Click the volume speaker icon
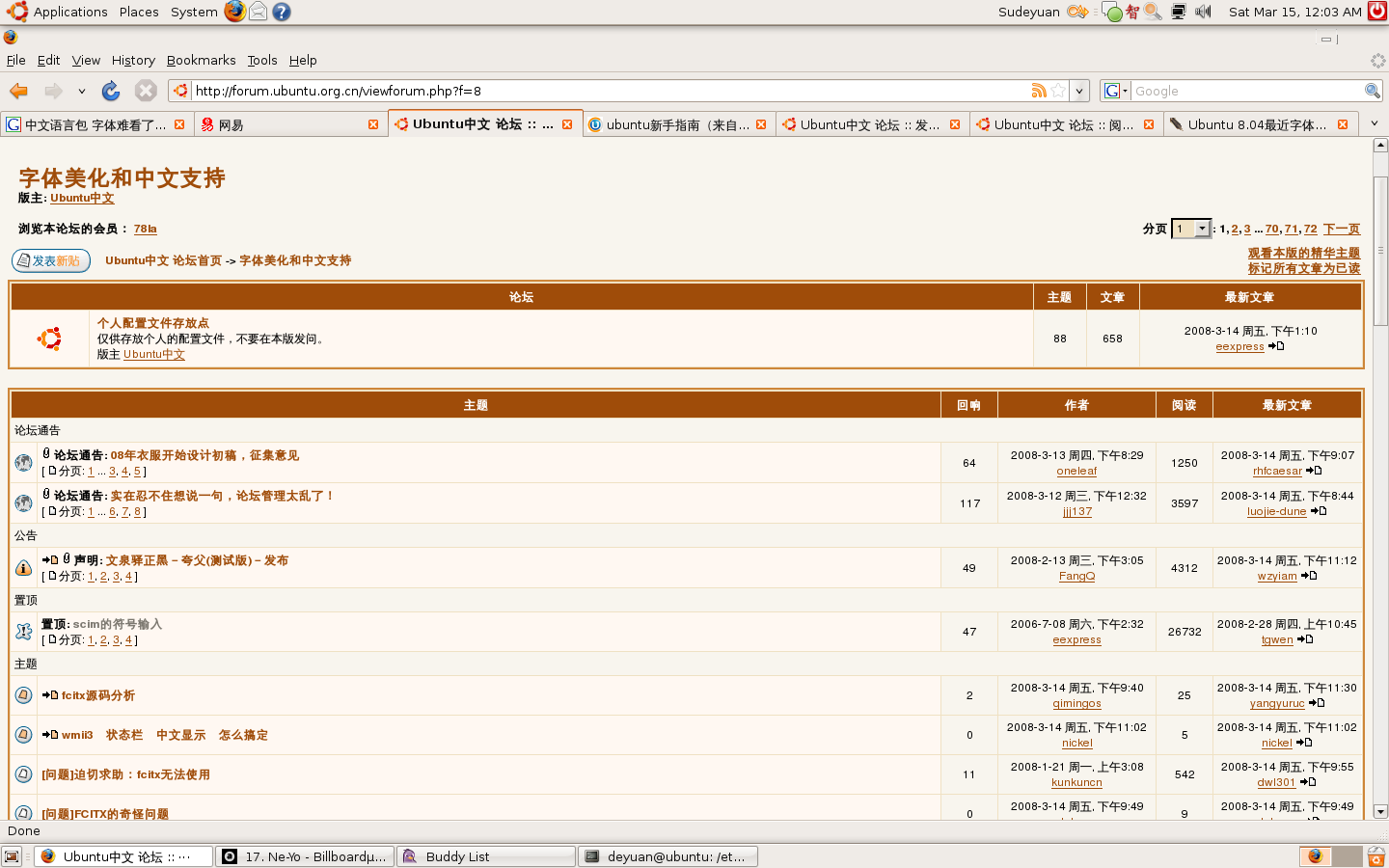The height and width of the screenshot is (868, 1389). pyautogui.click(x=1203, y=12)
